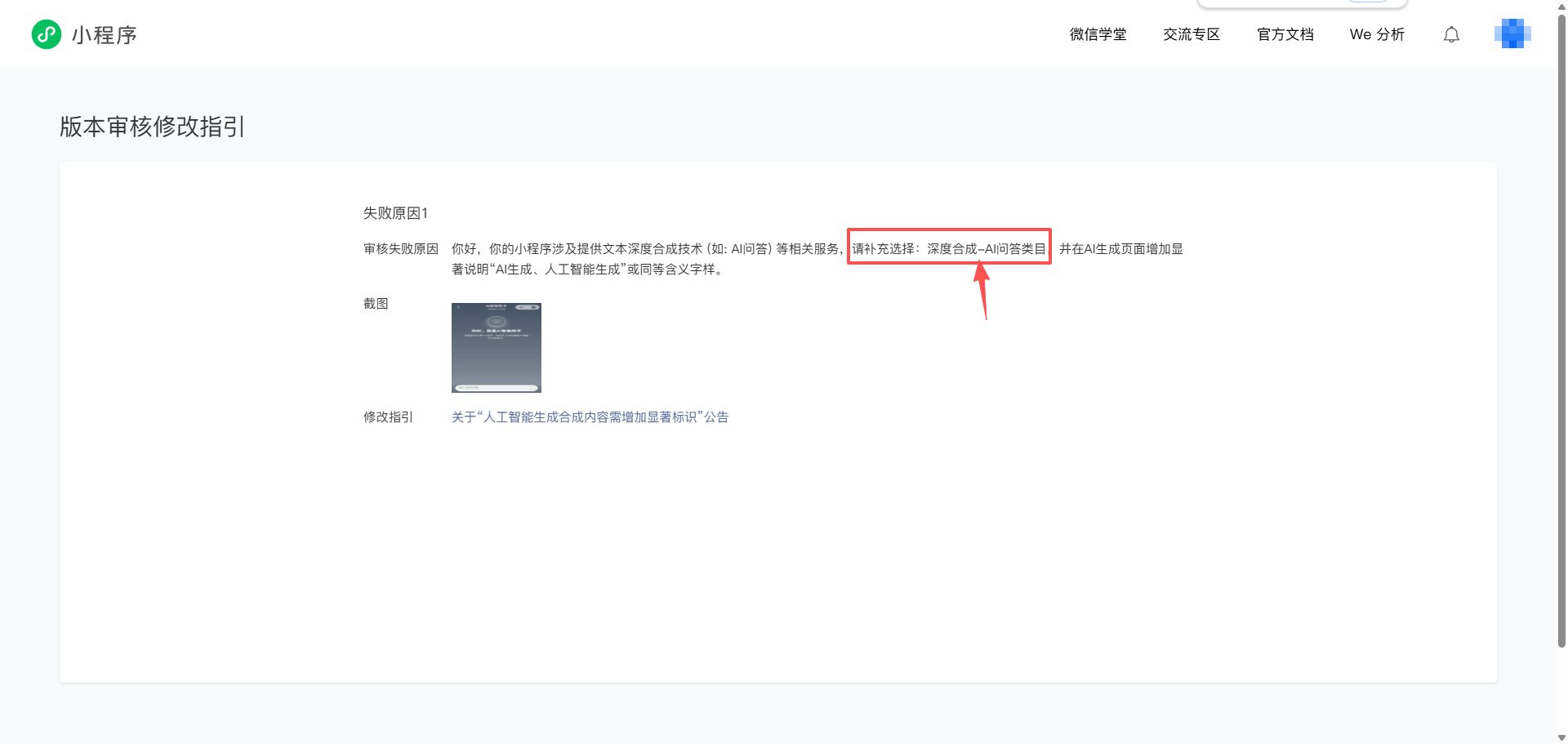Click the scrollbar down arrow
This screenshot has height=744, width=1568.
coord(1561,737)
